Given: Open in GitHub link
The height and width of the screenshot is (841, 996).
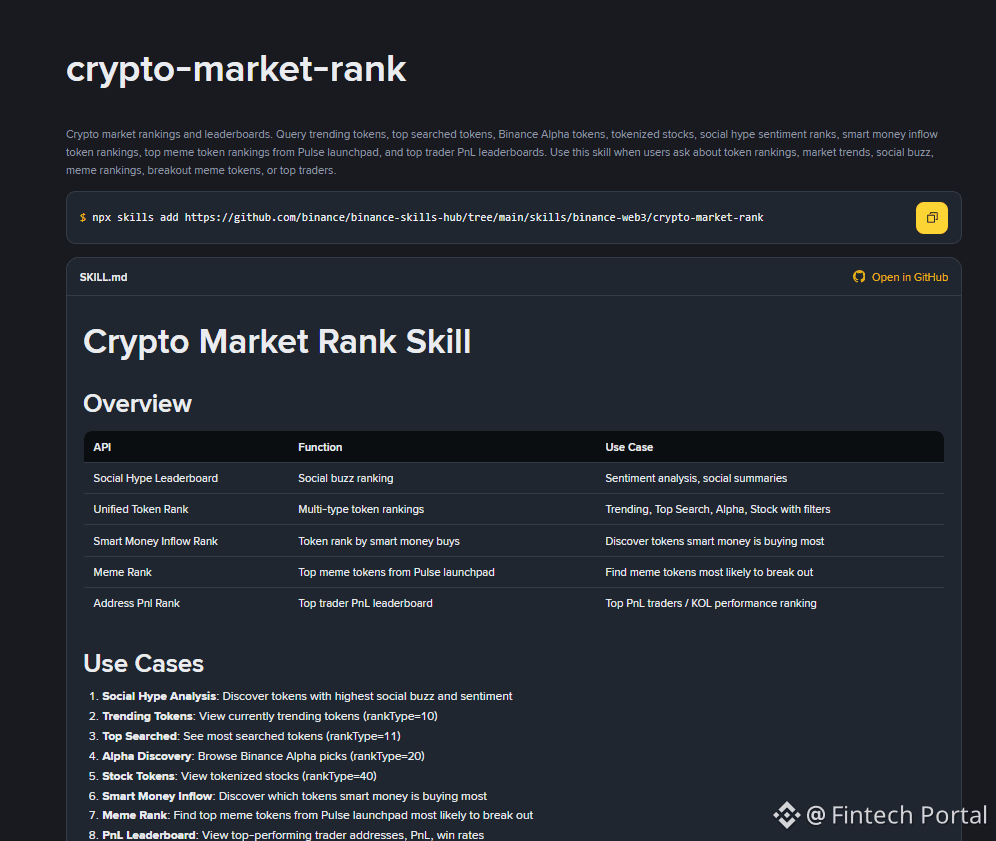Looking at the screenshot, I should [x=900, y=277].
